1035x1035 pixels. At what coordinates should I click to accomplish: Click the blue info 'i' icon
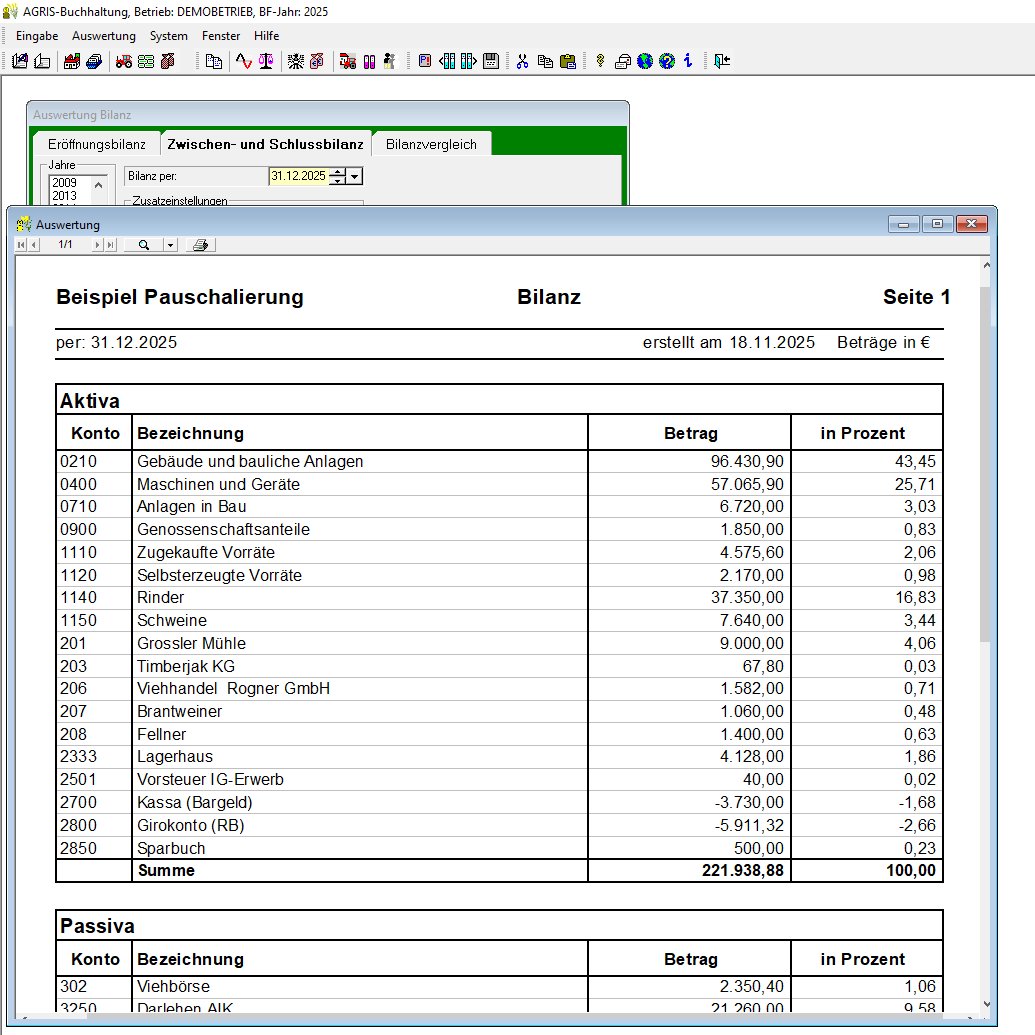pyautogui.click(x=688, y=61)
